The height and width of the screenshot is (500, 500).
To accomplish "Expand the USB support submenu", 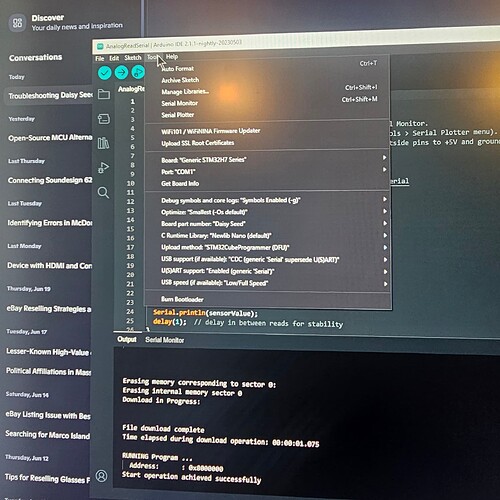I will 267,259.
